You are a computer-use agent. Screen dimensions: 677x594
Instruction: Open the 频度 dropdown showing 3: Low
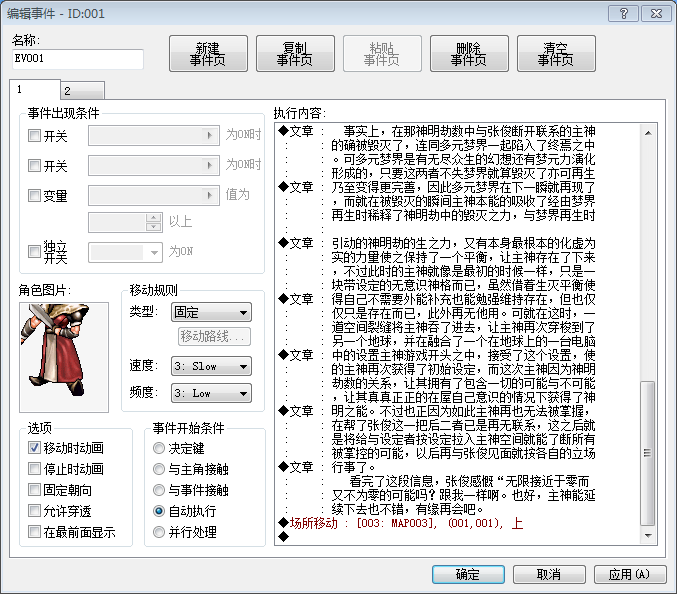(x=211, y=393)
